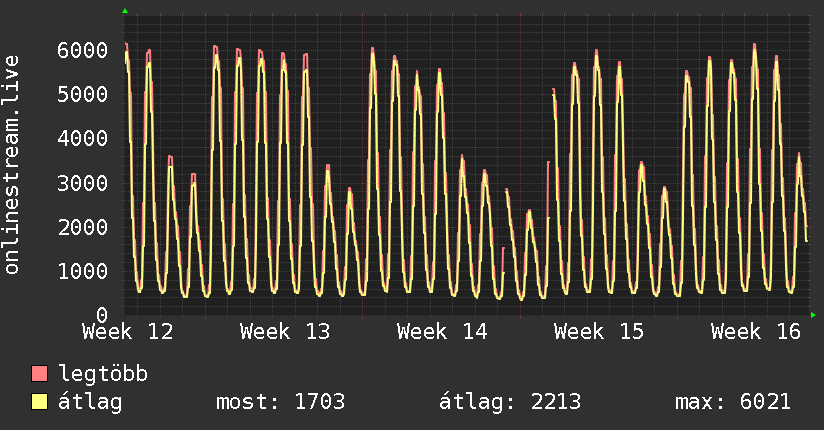Click the átlag: 2213 statistic
Image resolution: width=824 pixels, height=430 pixels.
[510, 402]
